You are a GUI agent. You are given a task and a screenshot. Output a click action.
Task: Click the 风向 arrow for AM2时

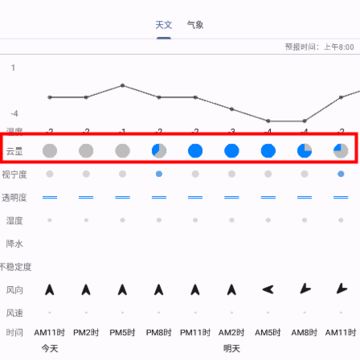pyautogui.click(x=232, y=290)
